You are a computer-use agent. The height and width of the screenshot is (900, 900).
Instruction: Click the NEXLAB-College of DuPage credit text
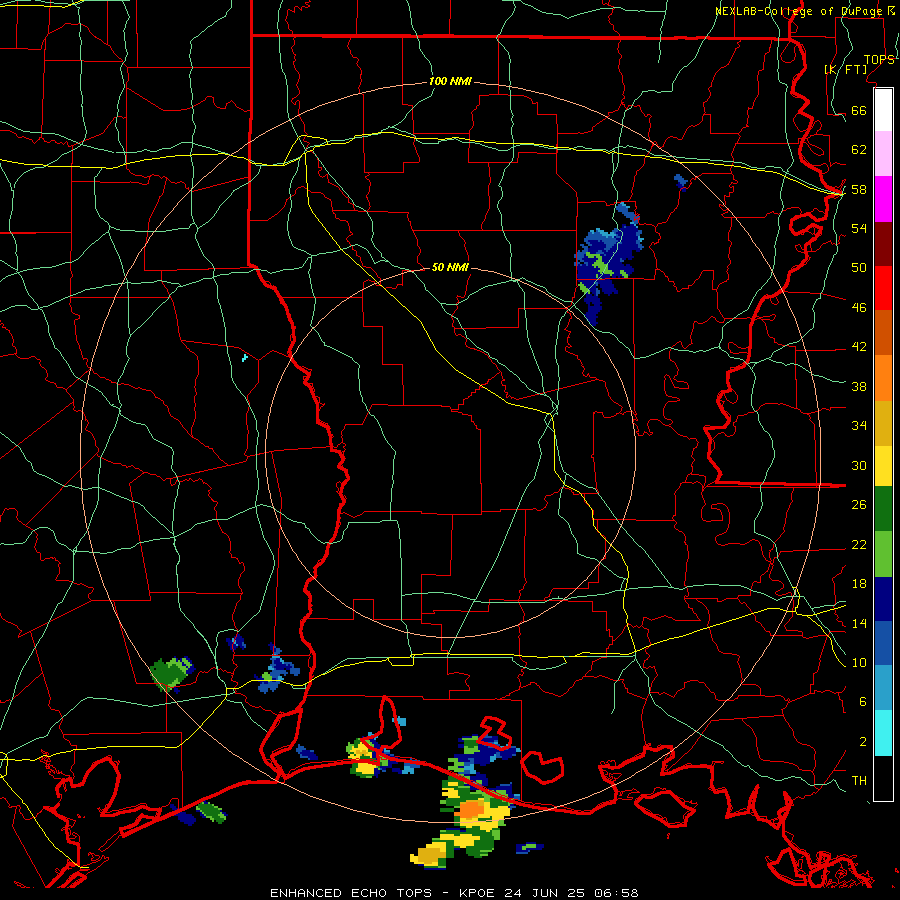coord(798,11)
